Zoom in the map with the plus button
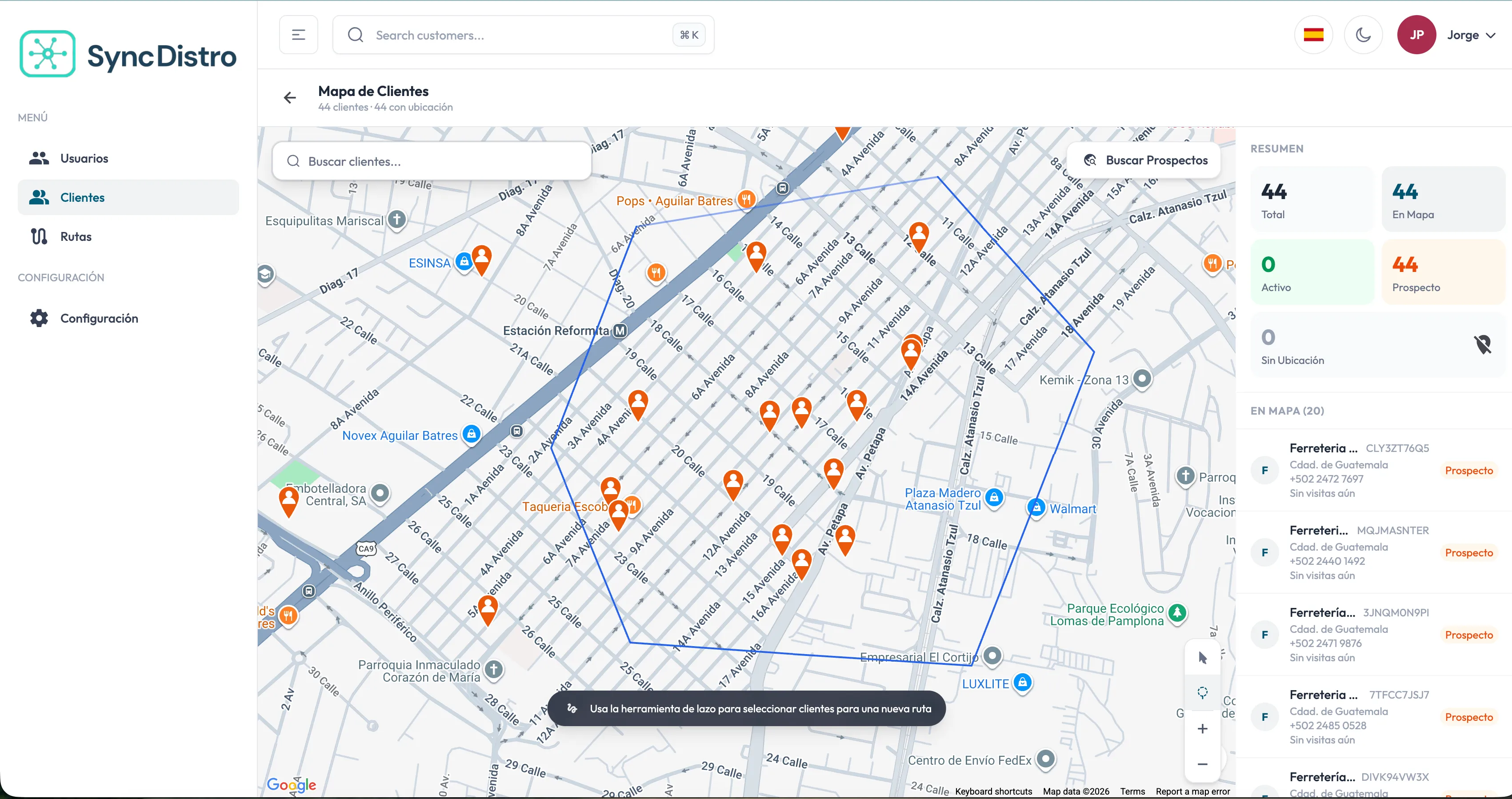Viewport: 1512px width, 799px height. pyautogui.click(x=1203, y=728)
